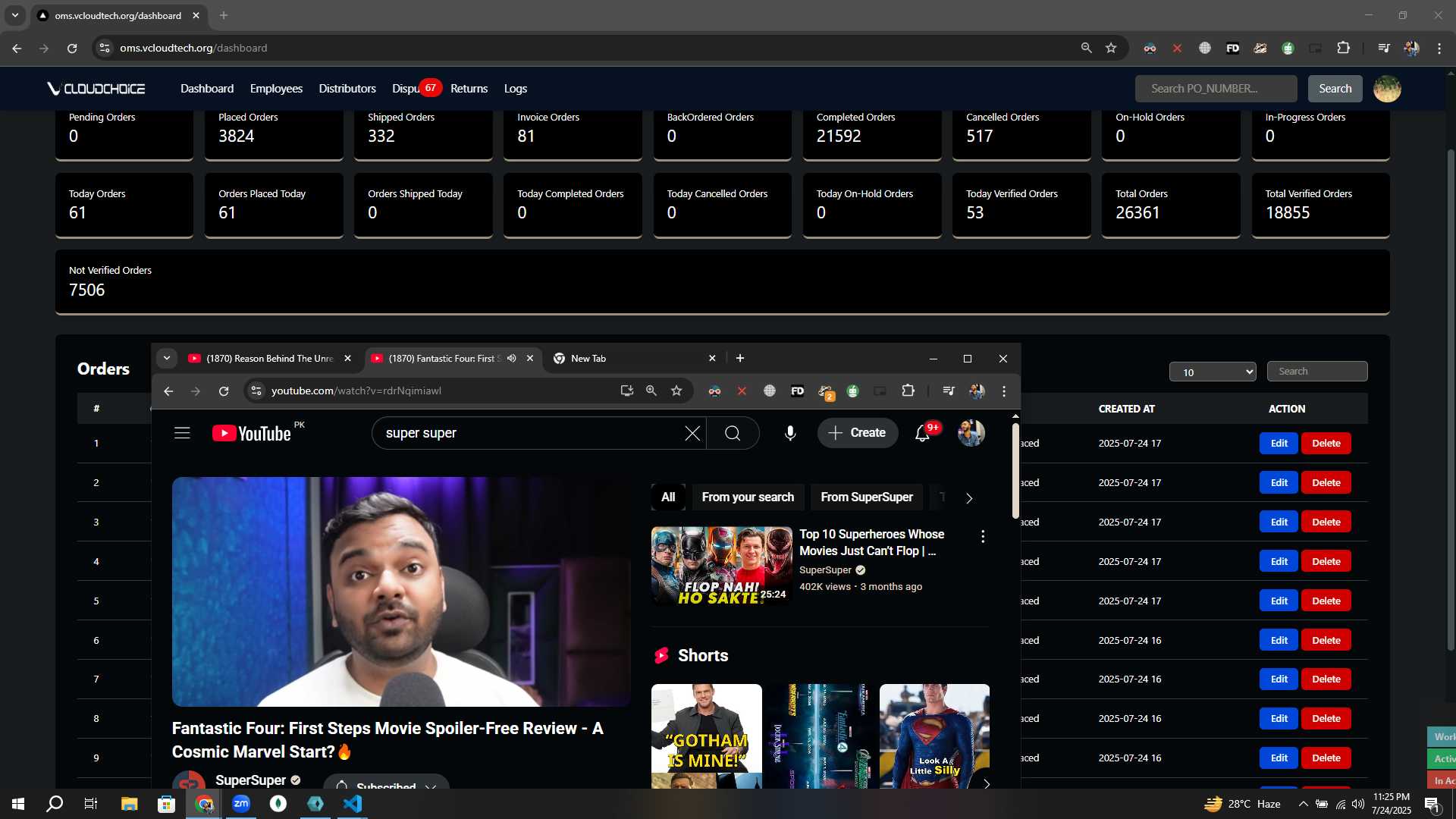Open extensions icon in dashboard window

pos(1343,48)
